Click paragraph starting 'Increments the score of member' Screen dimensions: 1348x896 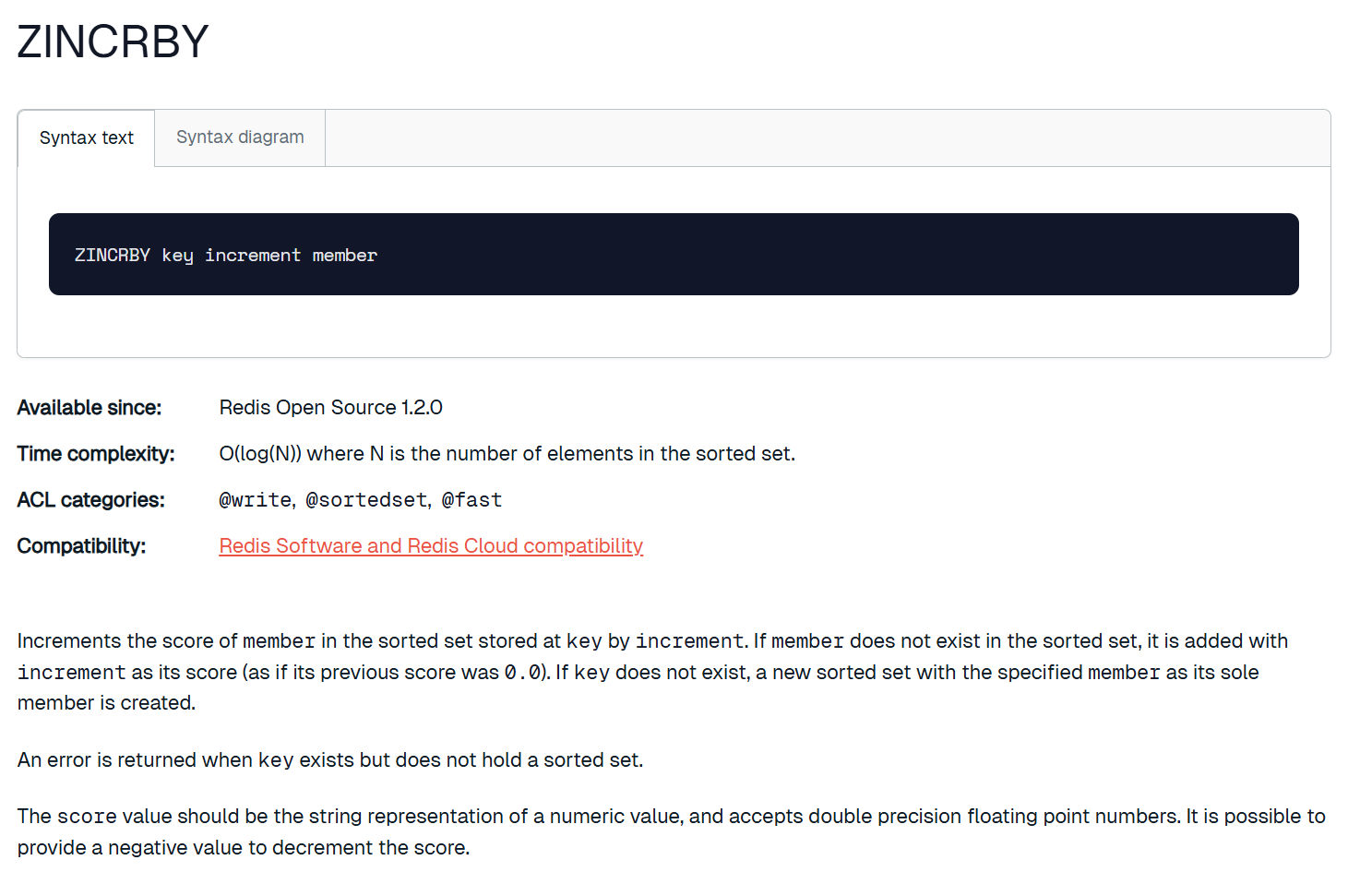pos(652,672)
